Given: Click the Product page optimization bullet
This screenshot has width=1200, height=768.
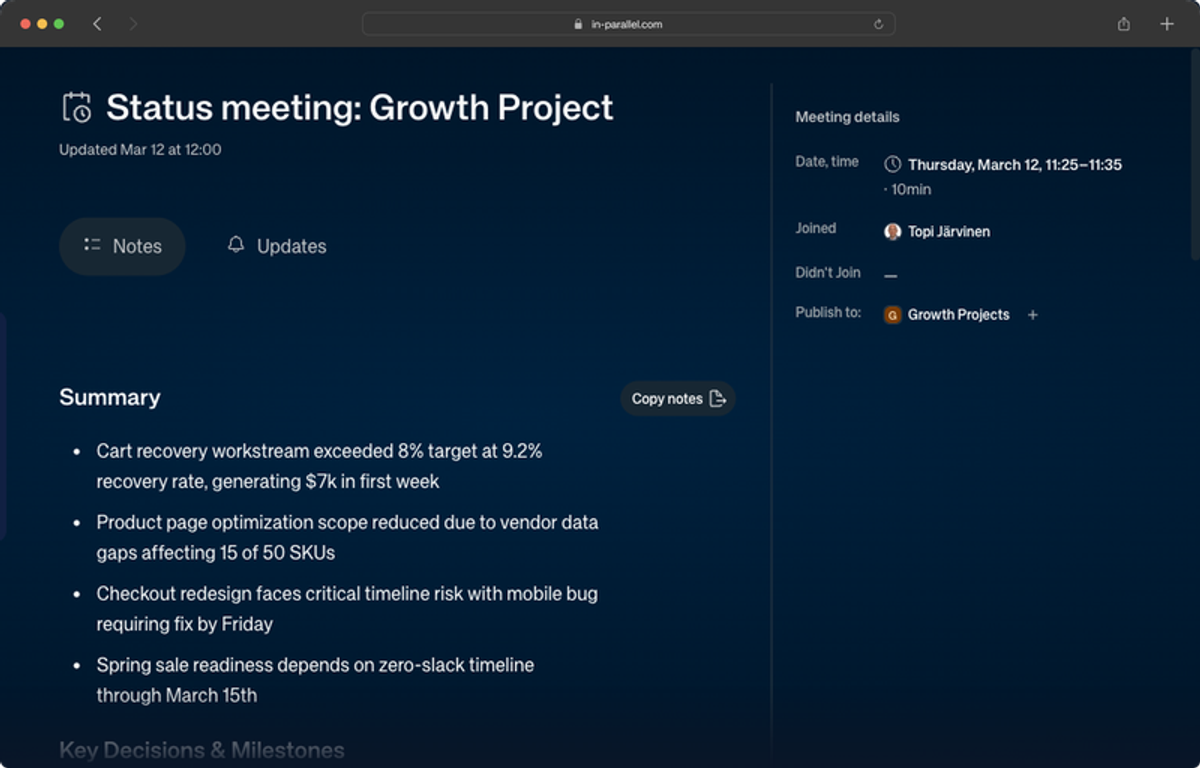Looking at the screenshot, I should [347, 537].
